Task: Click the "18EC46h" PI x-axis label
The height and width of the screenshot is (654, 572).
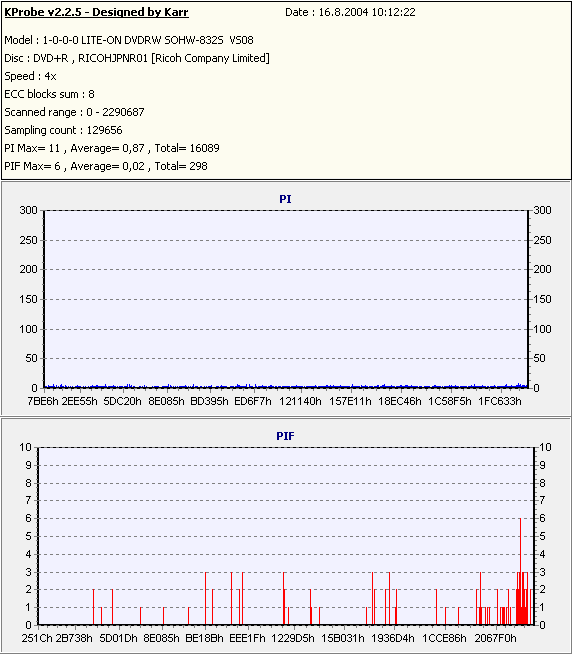Action: pyautogui.click(x=400, y=401)
